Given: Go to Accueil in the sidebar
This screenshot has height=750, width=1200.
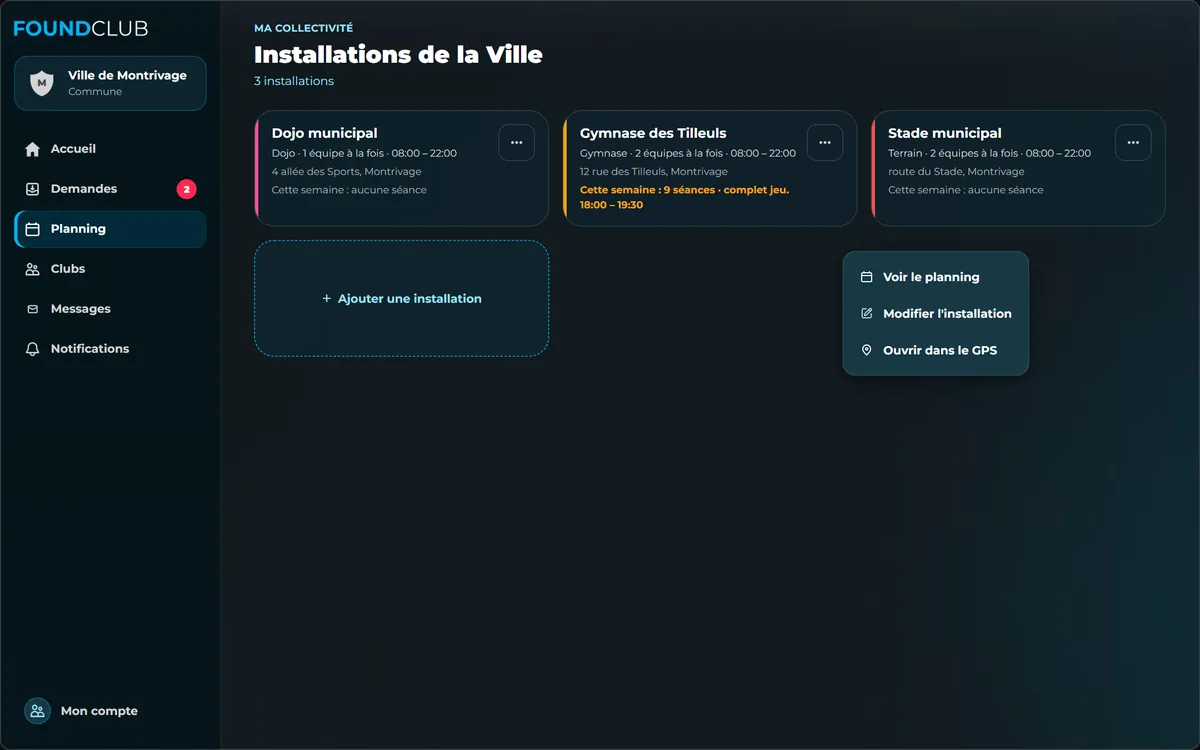Looking at the screenshot, I should click(x=110, y=149).
